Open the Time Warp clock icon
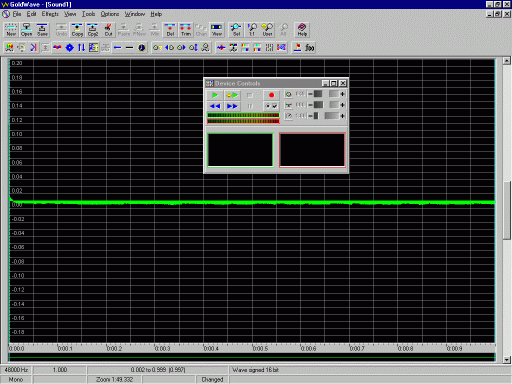 pos(141,48)
